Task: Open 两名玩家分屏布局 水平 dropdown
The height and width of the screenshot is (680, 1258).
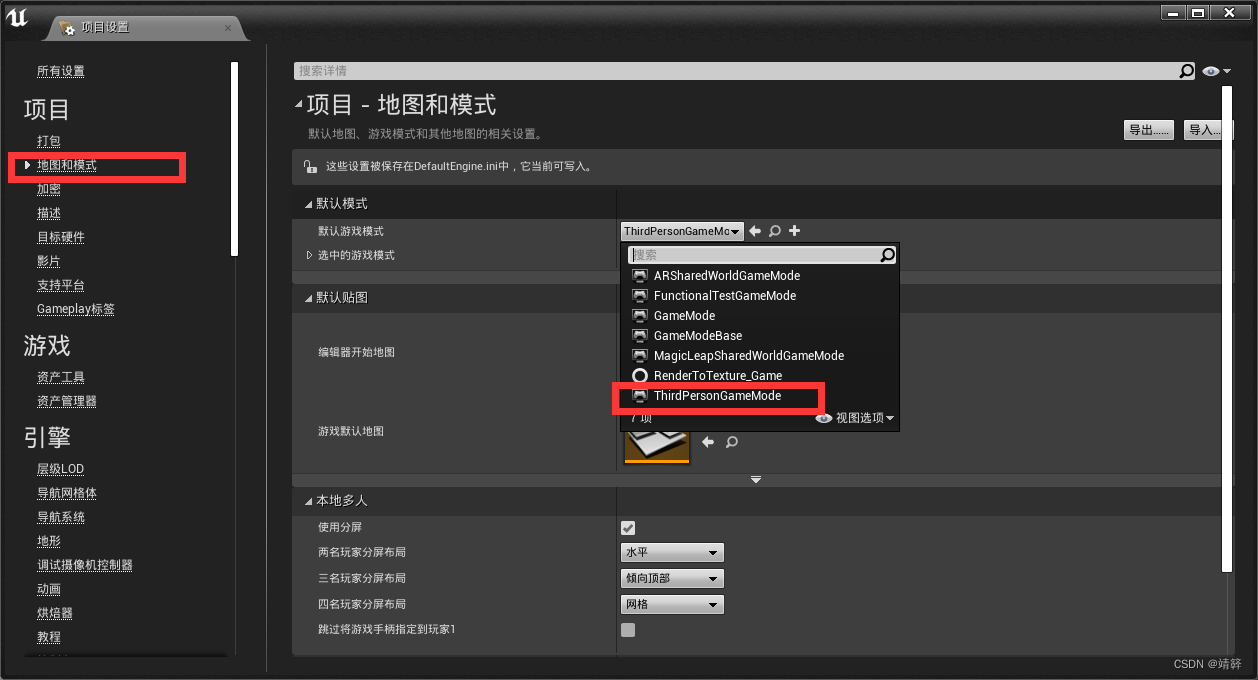Action: [x=672, y=553]
